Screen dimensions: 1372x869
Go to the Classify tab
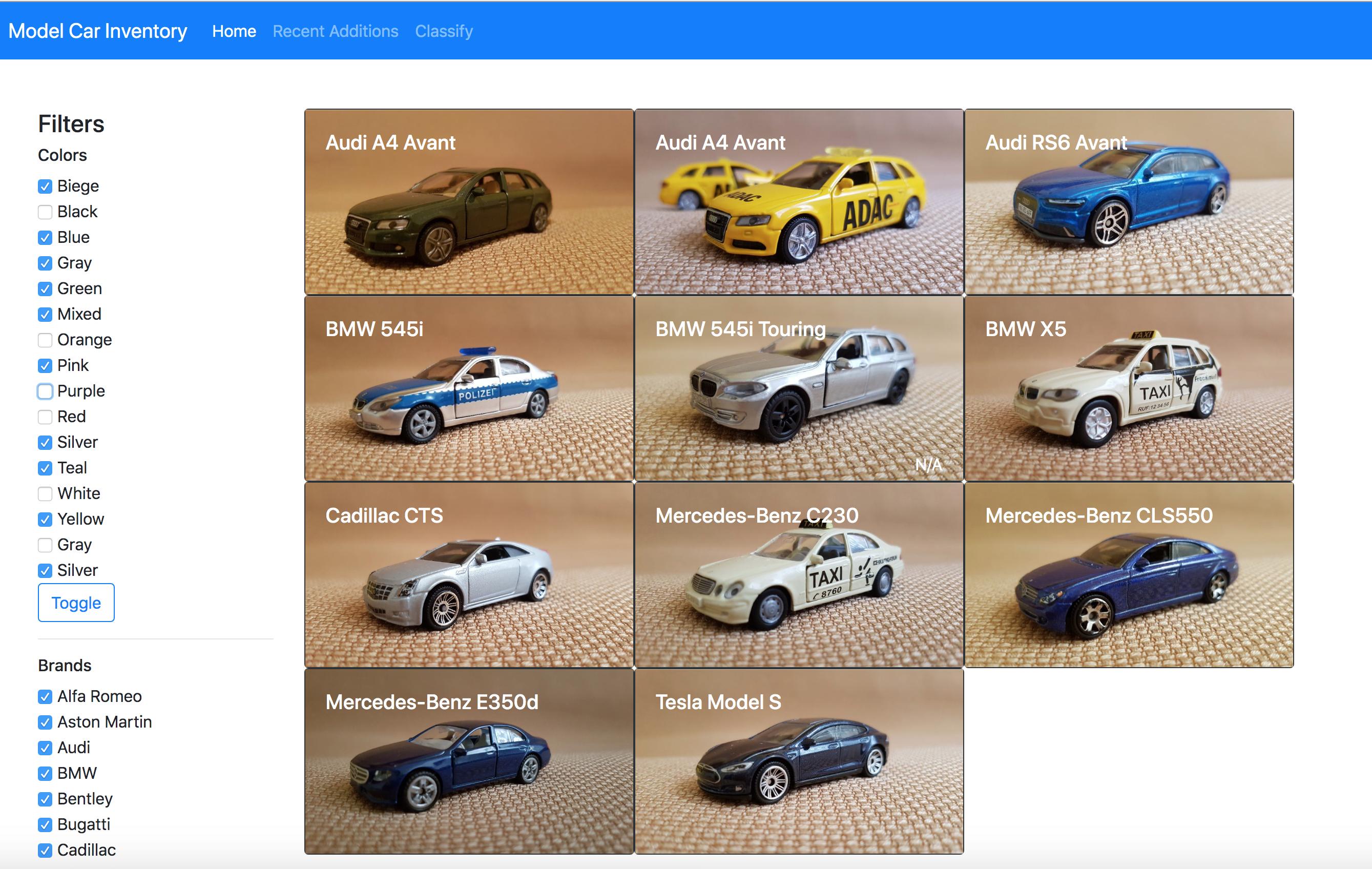(443, 31)
